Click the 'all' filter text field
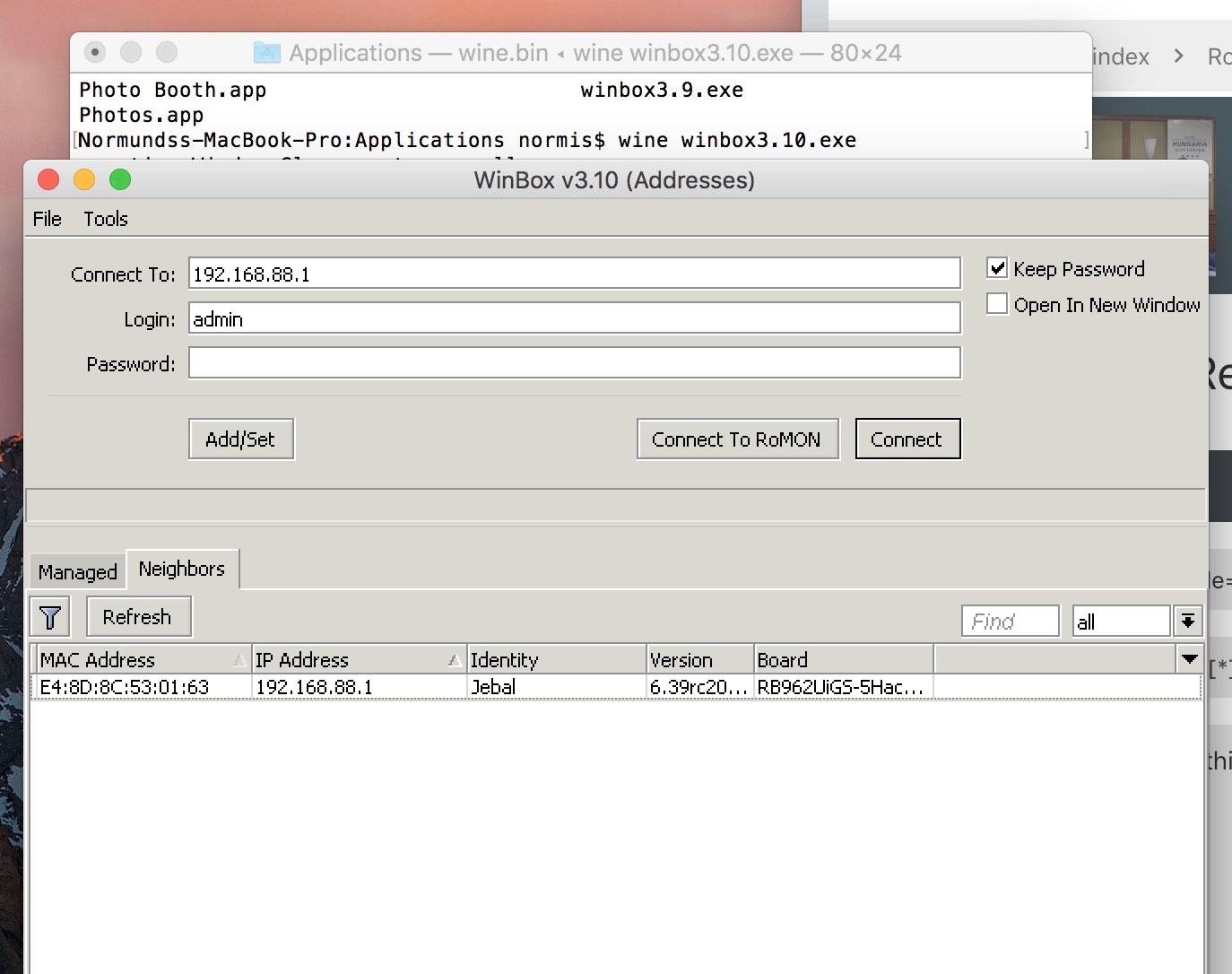 pyautogui.click(x=1122, y=621)
